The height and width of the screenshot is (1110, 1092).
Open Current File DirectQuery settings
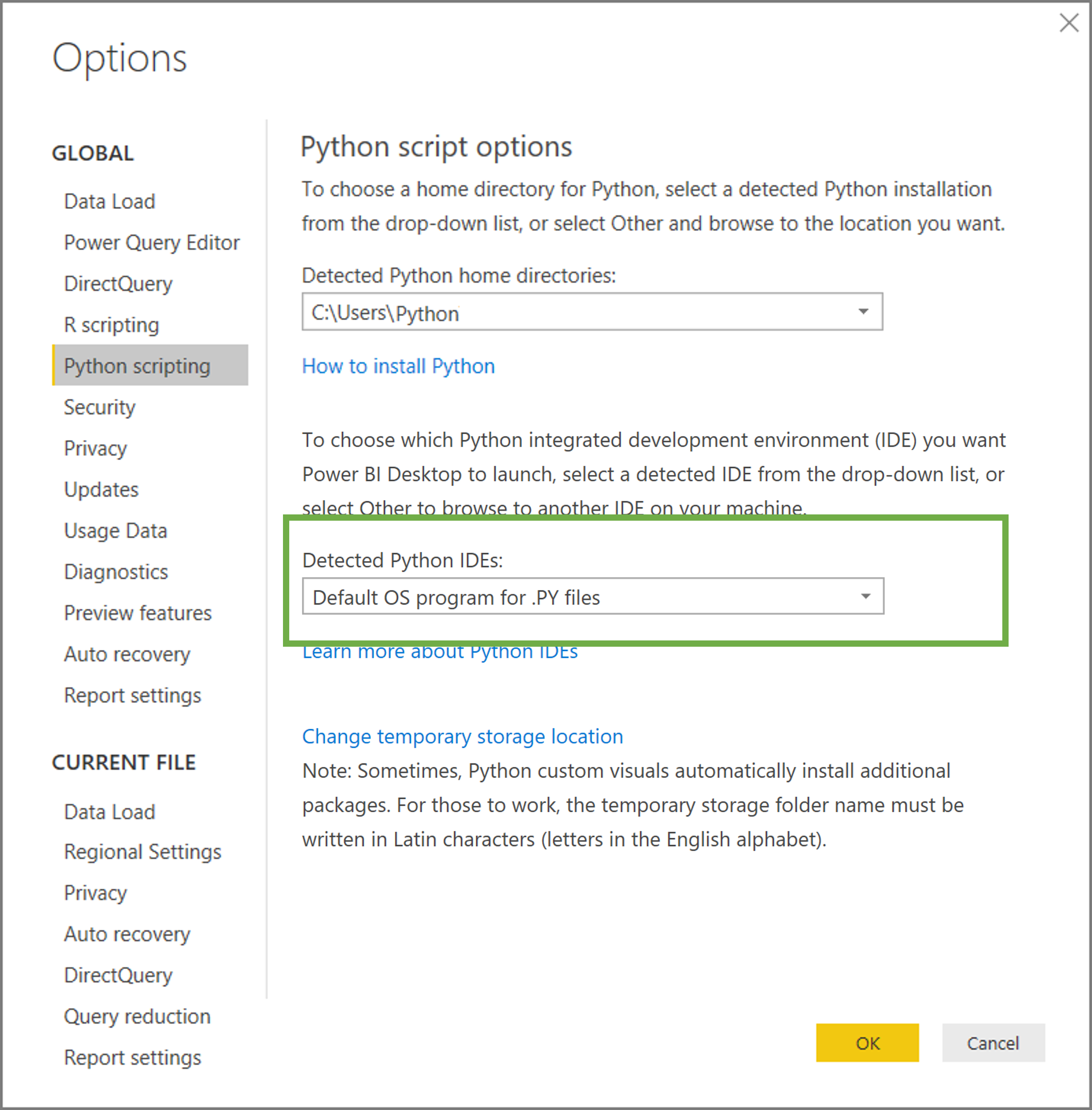coord(118,976)
